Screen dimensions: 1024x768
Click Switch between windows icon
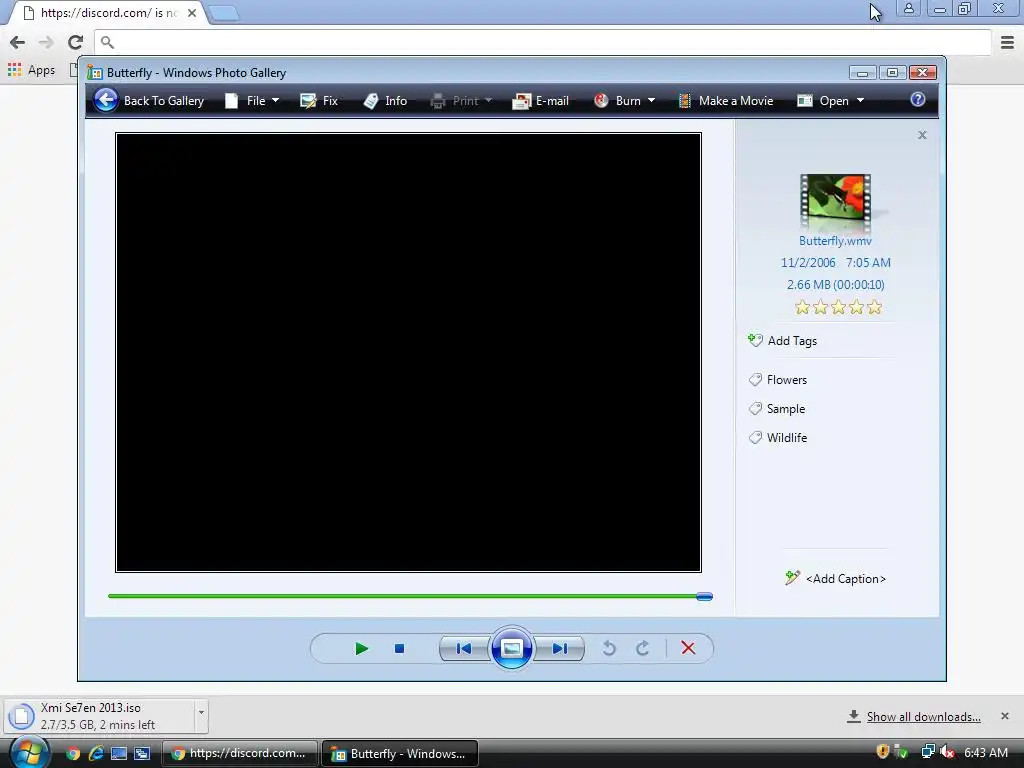pyautogui.click(x=142, y=754)
